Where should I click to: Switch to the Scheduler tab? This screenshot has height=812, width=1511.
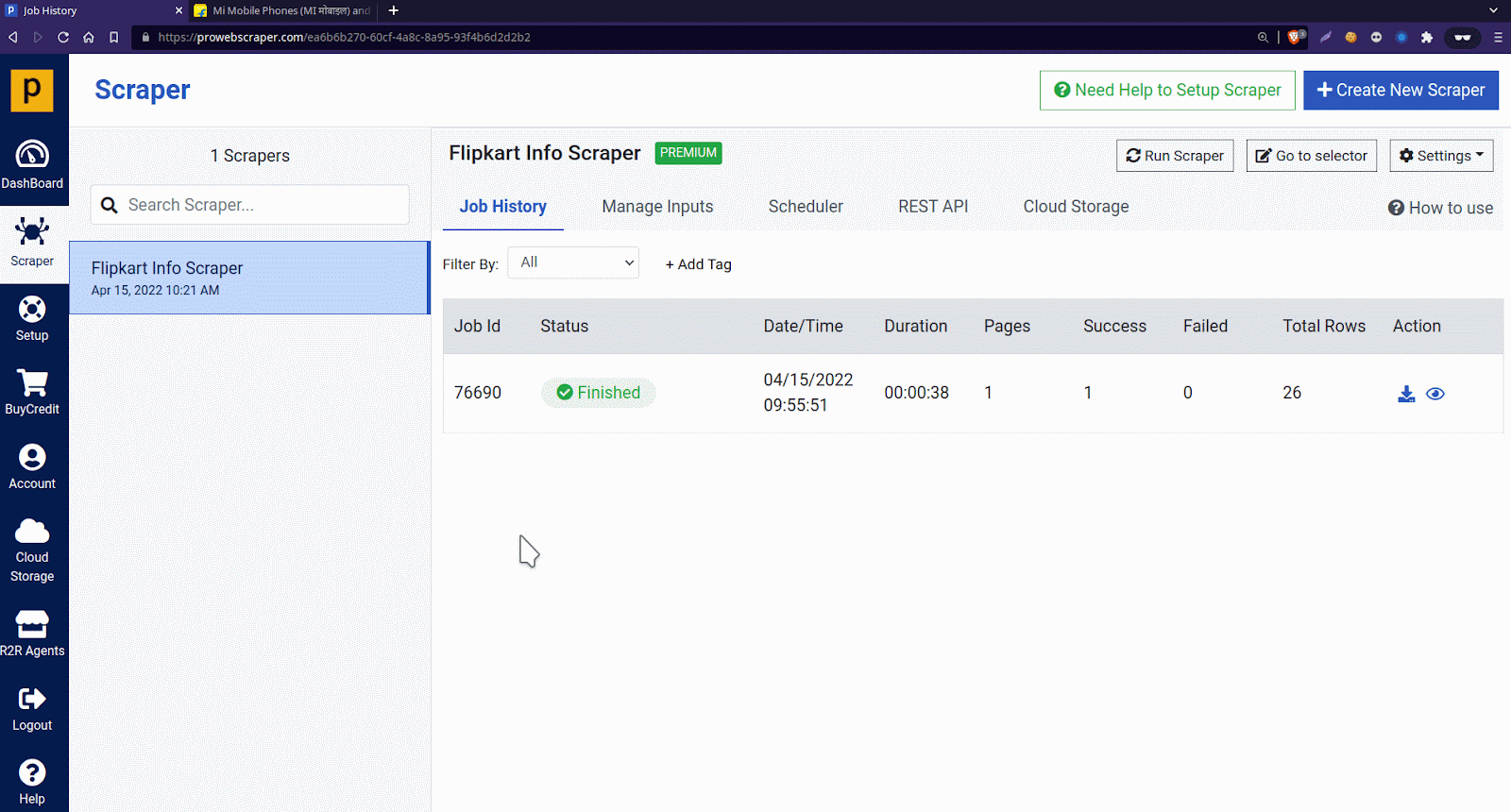point(806,207)
